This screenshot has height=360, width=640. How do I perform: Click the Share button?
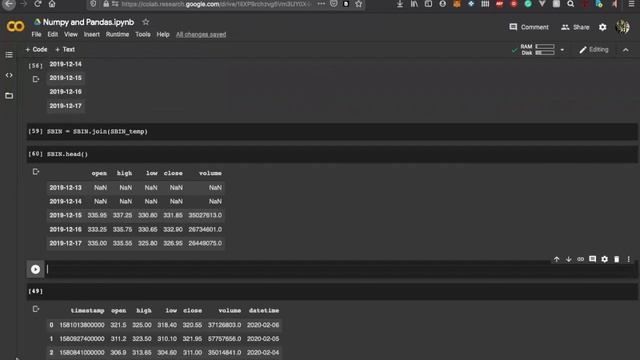575,27
